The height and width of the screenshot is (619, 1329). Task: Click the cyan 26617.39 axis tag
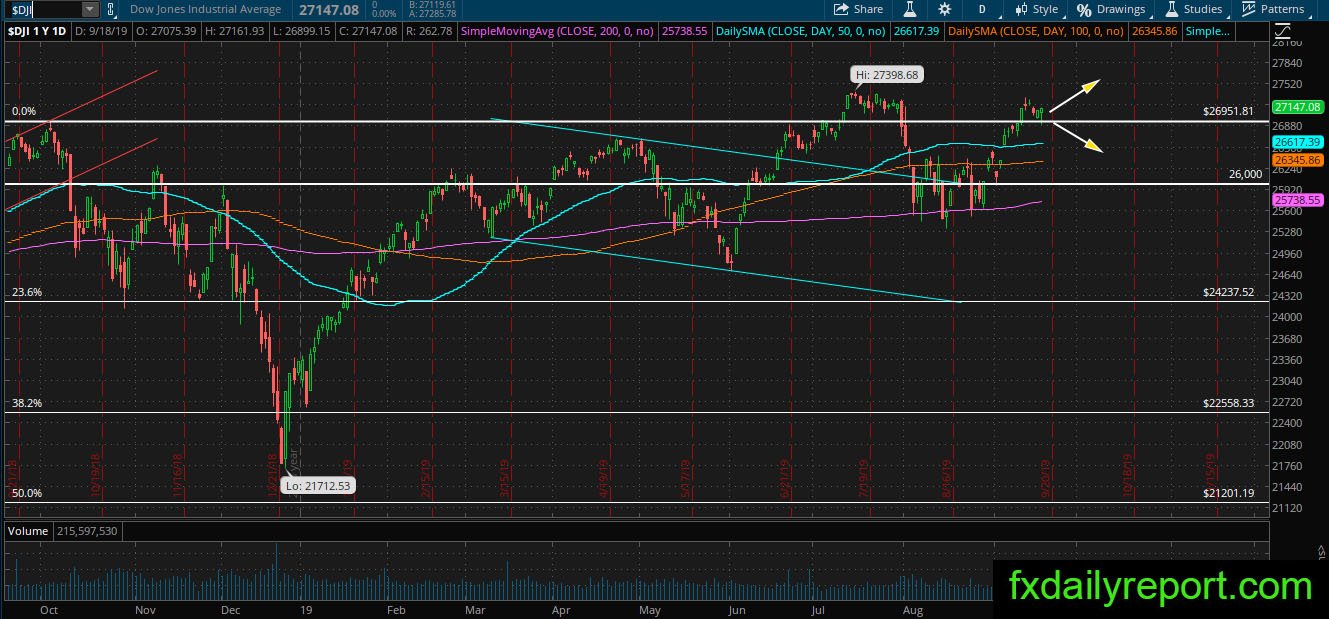pos(1298,143)
